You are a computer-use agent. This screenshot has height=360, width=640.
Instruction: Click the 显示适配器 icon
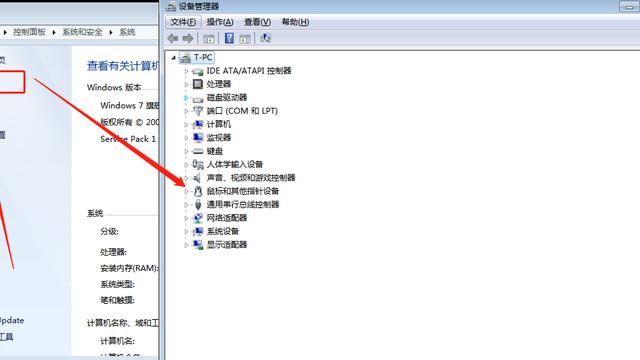coord(198,245)
